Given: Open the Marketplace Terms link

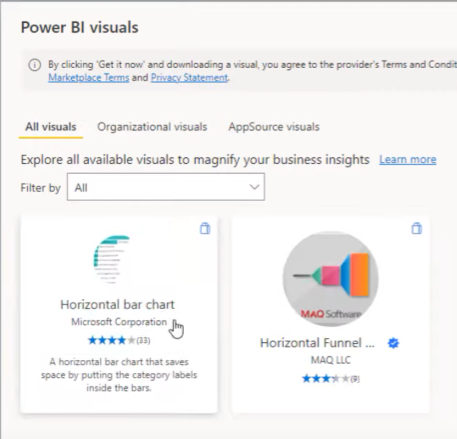Looking at the screenshot, I should click(89, 78).
